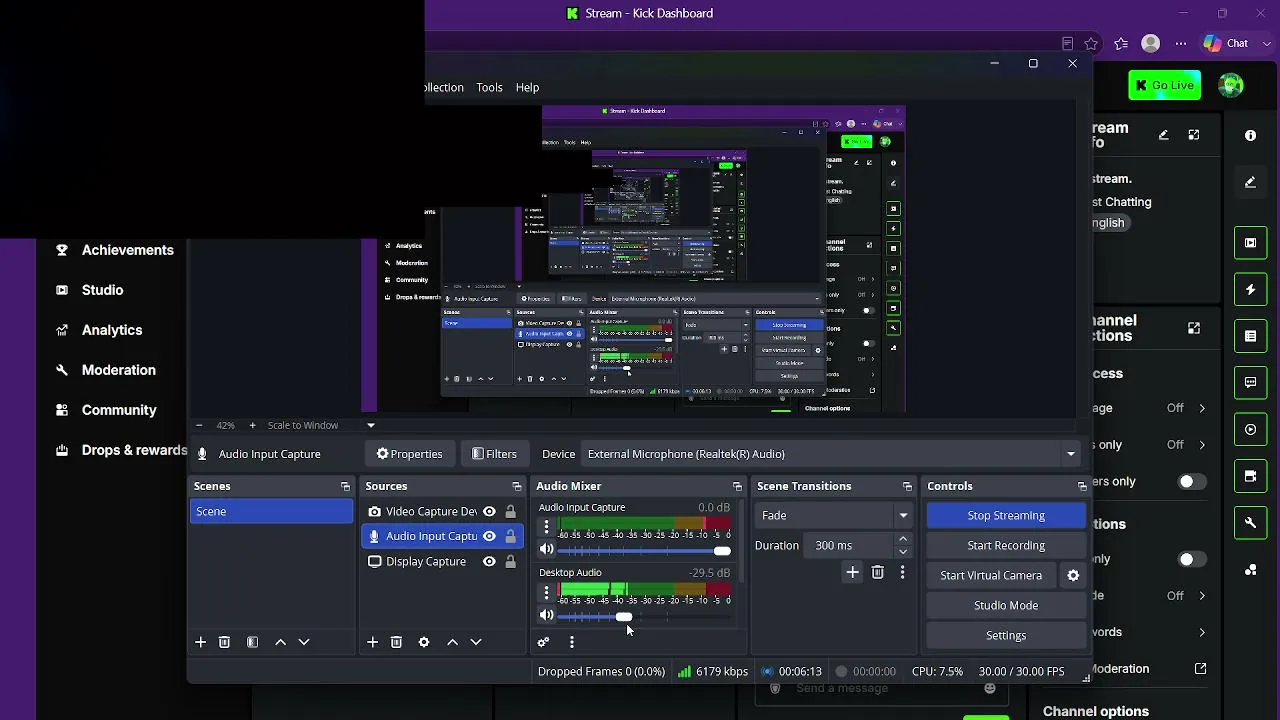The image size is (1280, 720).
Task: Hide the Display Capture source
Action: tap(489, 561)
